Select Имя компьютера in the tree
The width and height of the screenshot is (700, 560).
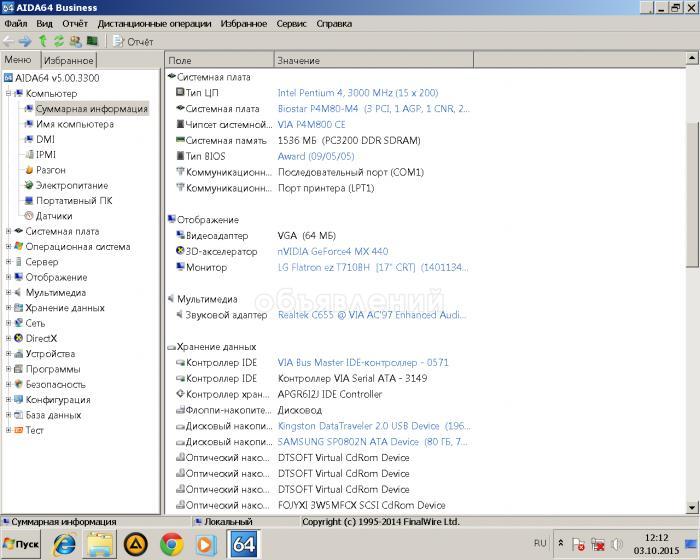click(75, 124)
